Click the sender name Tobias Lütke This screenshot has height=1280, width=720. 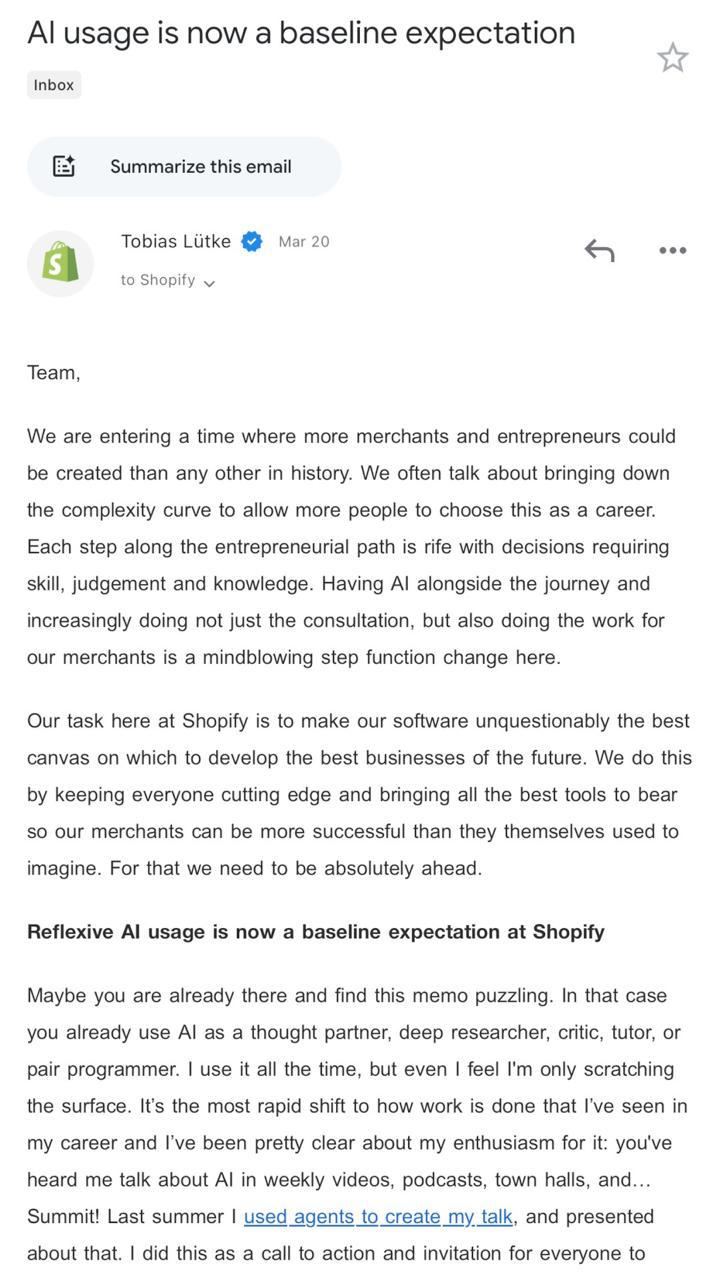click(x=178, y=240)
